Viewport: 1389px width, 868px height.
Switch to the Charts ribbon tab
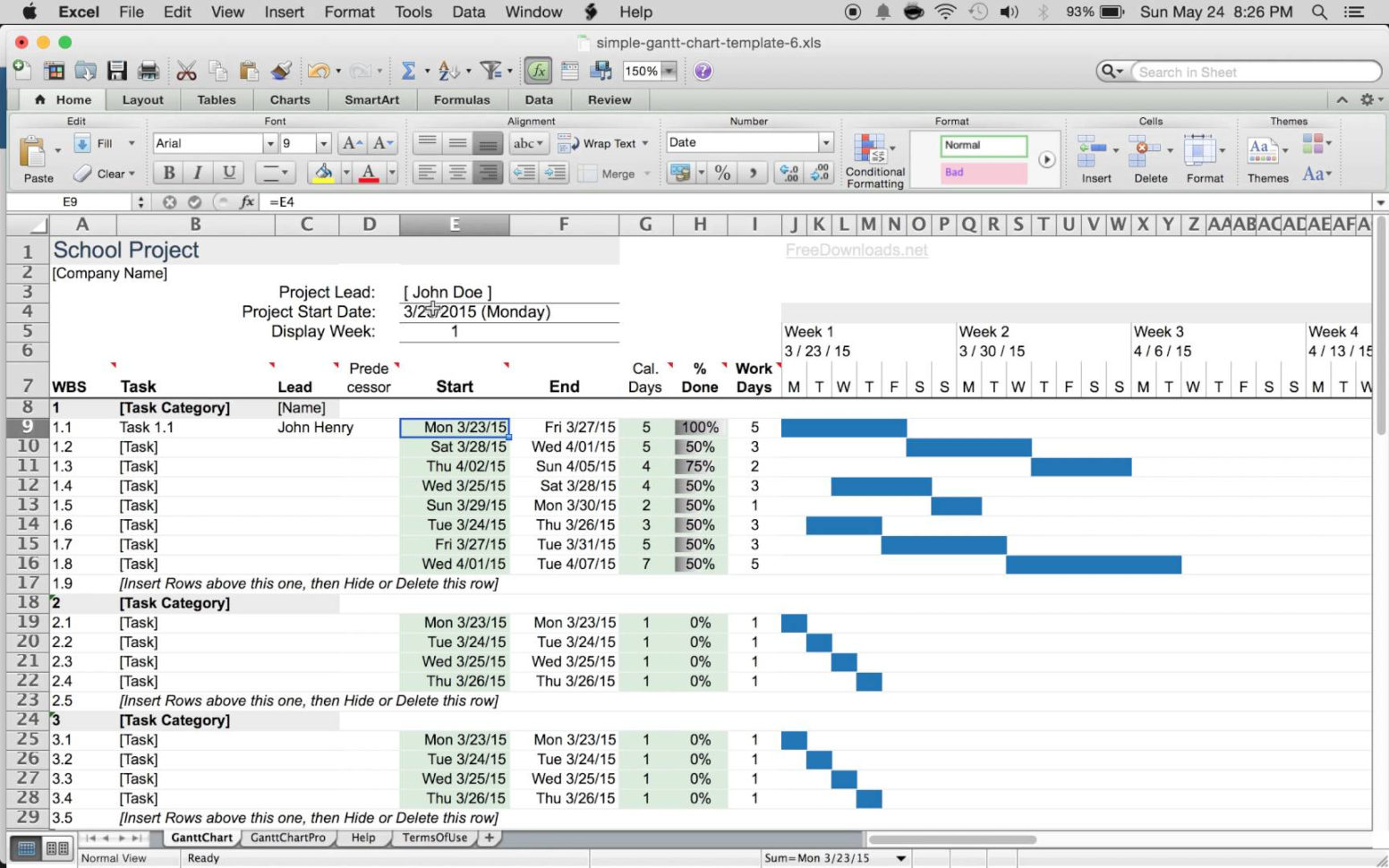[290, 99]
